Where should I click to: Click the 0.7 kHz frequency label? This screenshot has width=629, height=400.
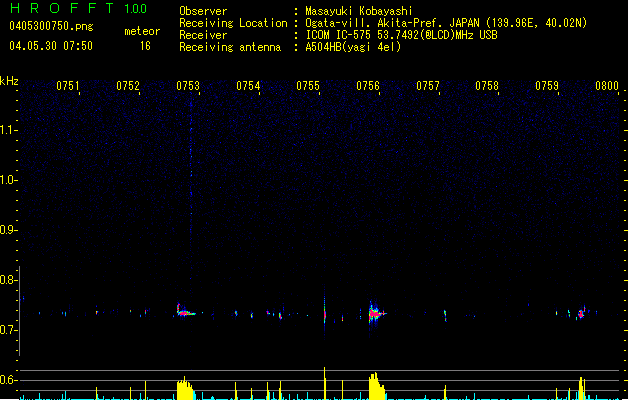coord(8,330)
